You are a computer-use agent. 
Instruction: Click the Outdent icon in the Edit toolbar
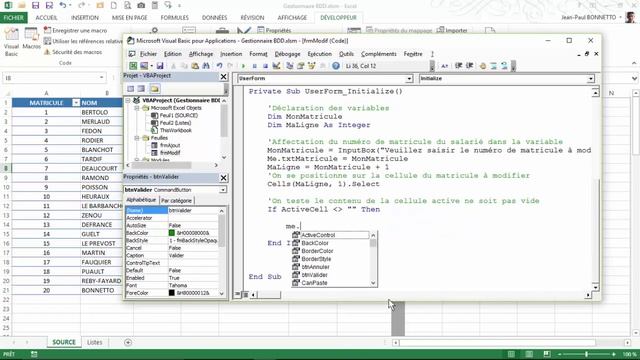pos(469,66)
